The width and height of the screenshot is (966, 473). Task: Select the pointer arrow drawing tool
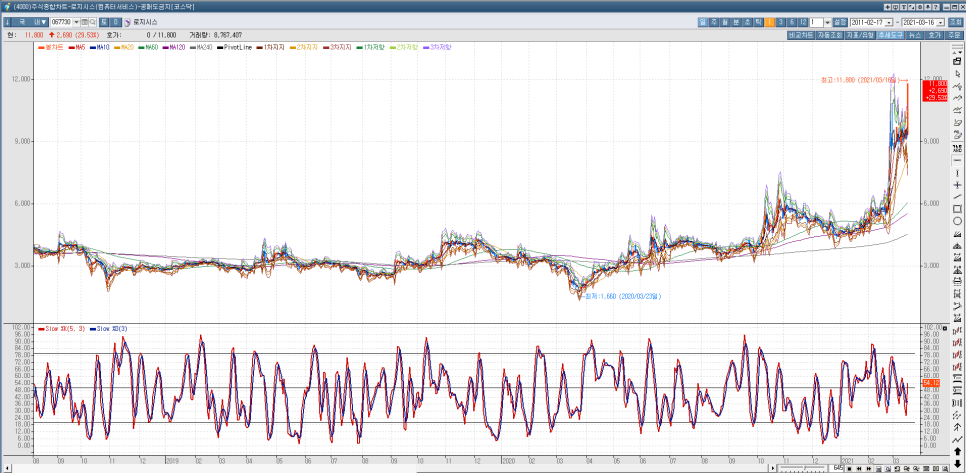click(957, 74)
